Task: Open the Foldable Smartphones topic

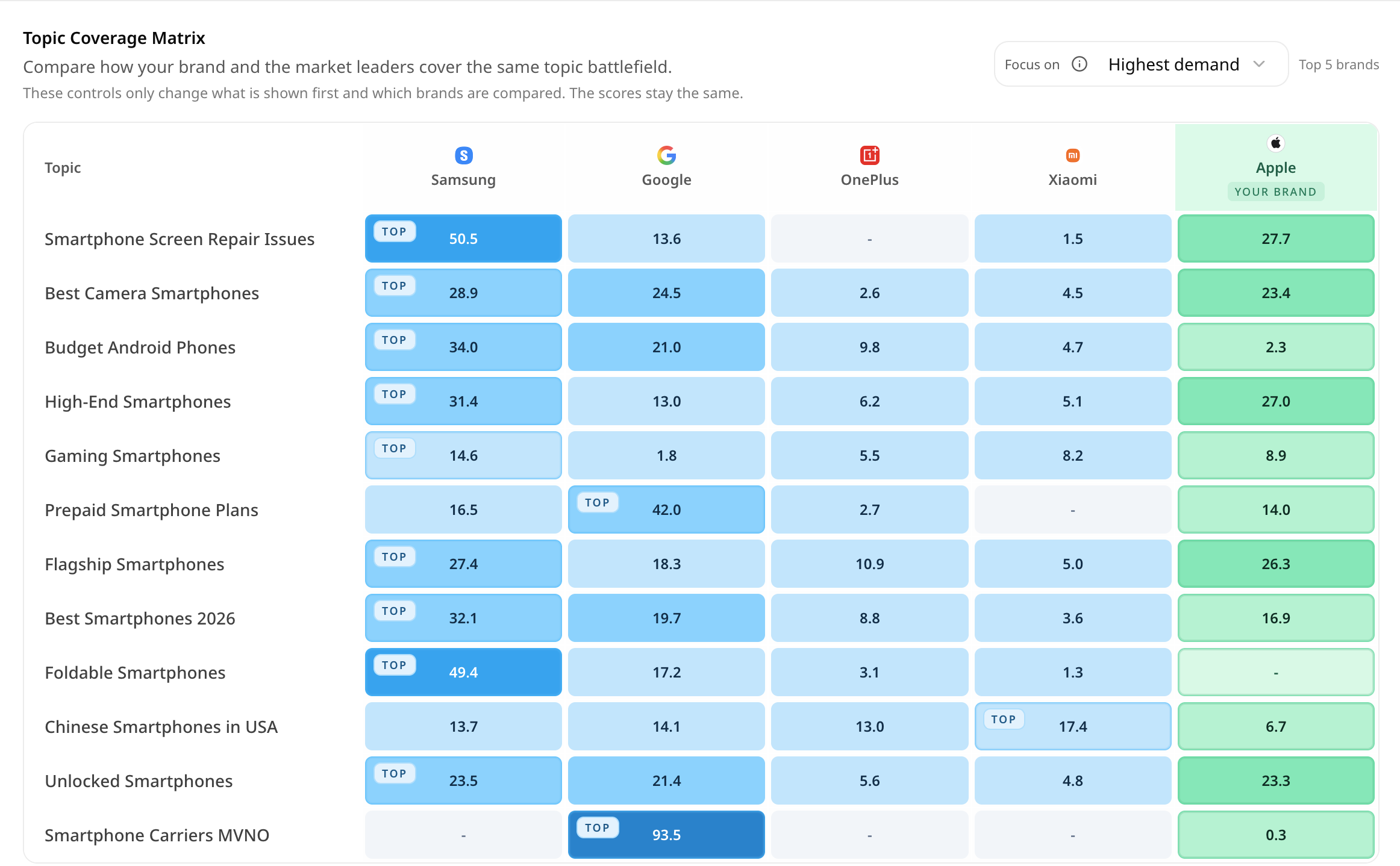Action: 135,673
